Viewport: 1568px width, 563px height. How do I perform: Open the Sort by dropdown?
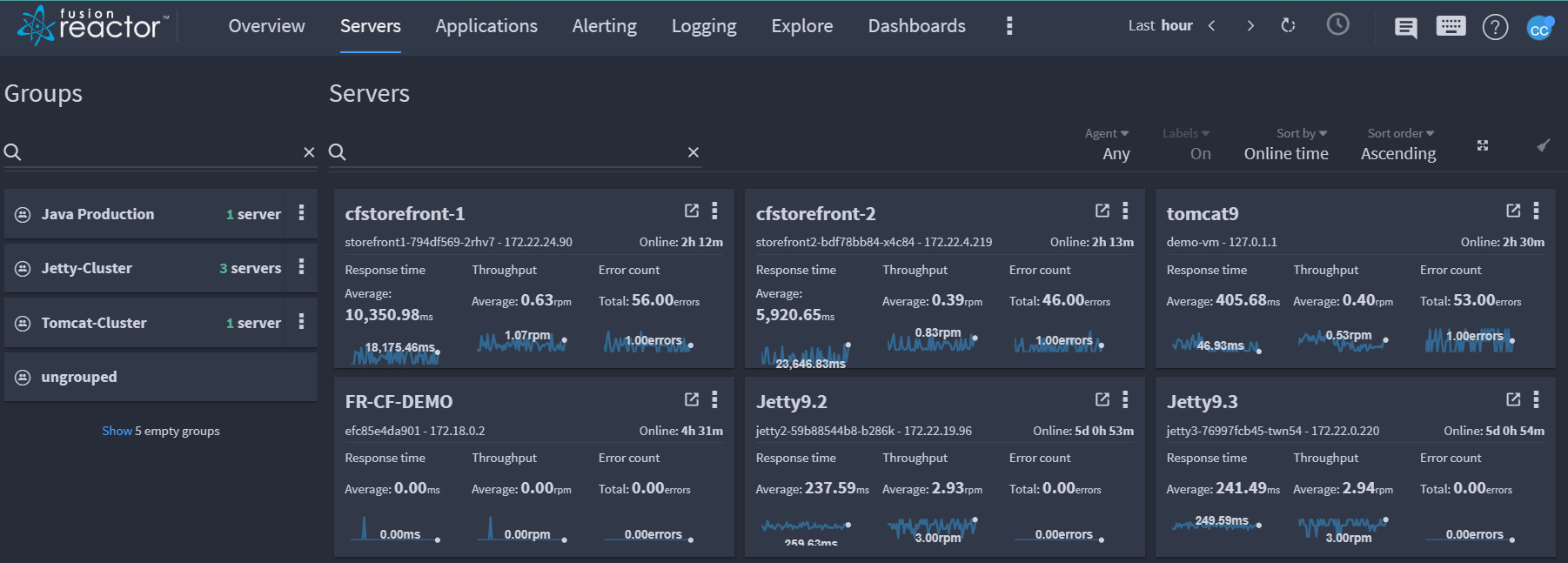(1287, 144)
